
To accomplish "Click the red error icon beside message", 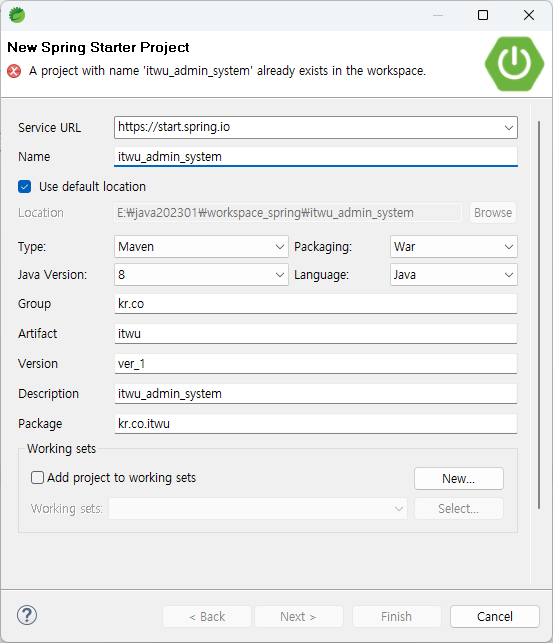I will coord(14,71).
